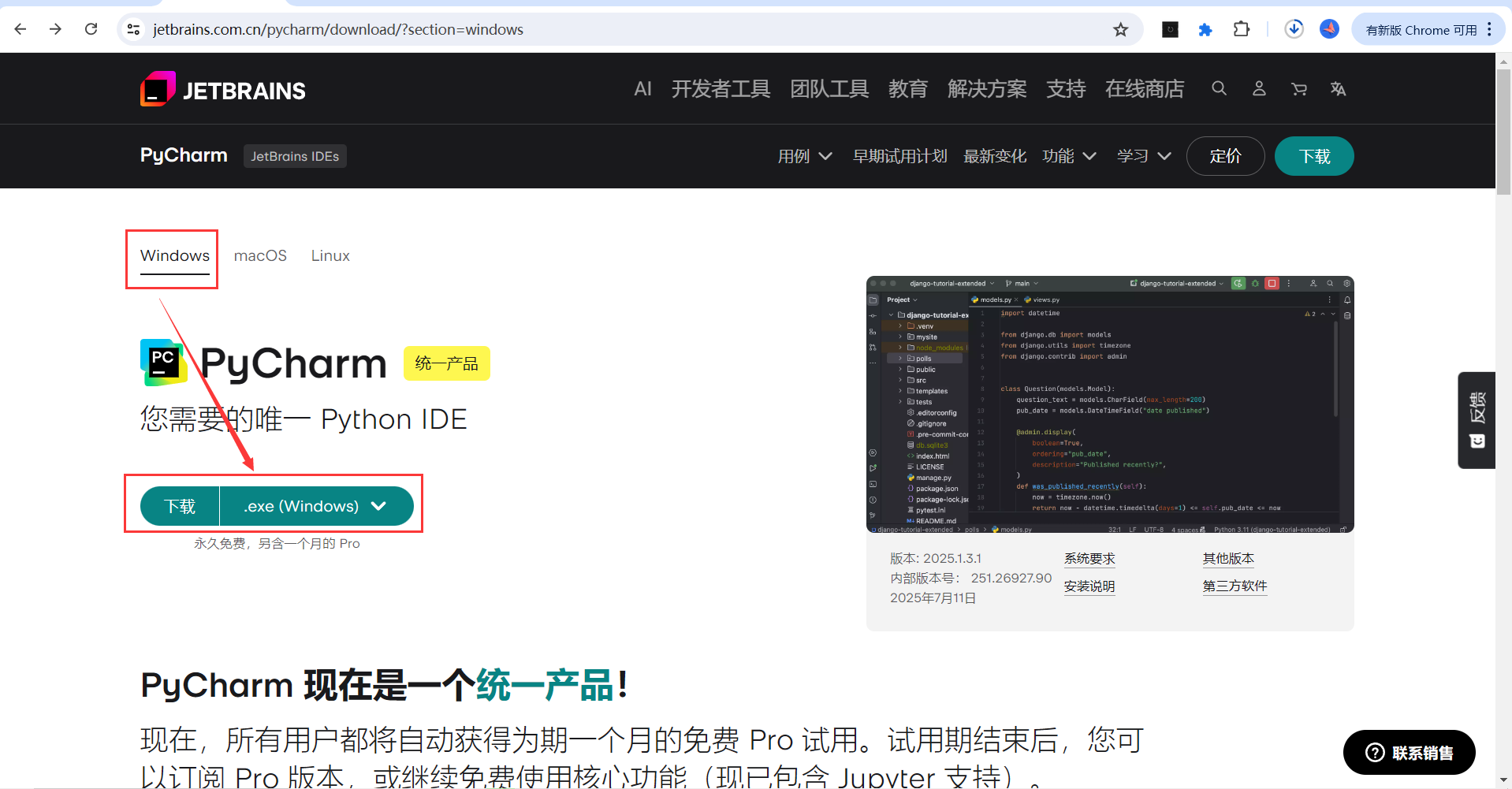Expand the 学习 dropdown

pos(1144,156)
